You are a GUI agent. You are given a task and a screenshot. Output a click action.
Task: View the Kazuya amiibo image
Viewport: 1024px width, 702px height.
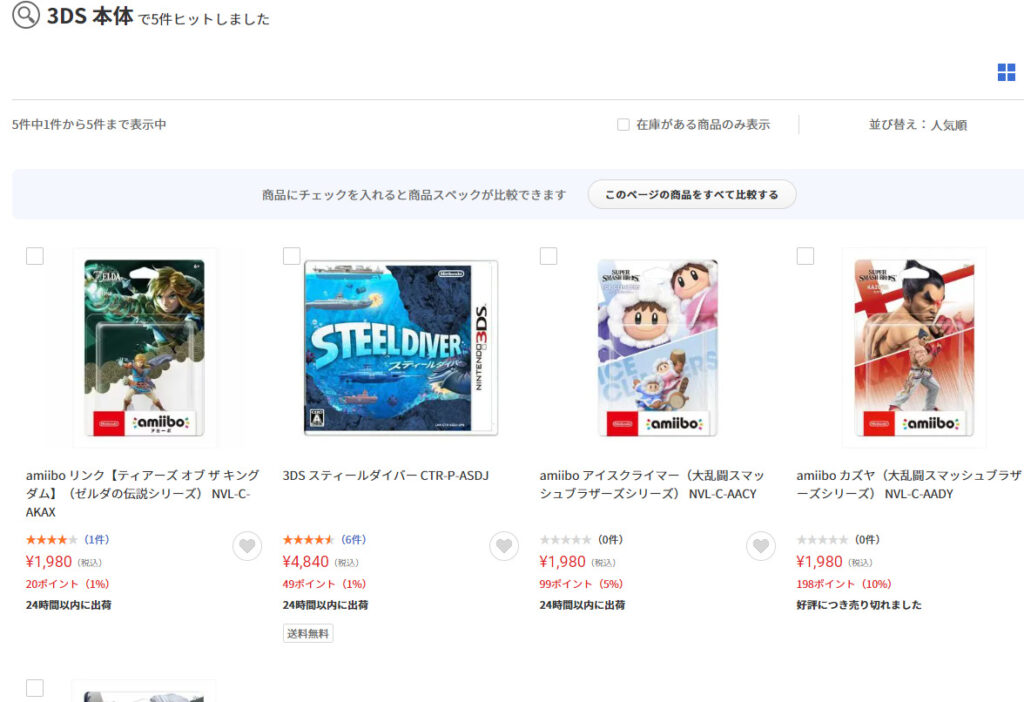click(914, 347)
